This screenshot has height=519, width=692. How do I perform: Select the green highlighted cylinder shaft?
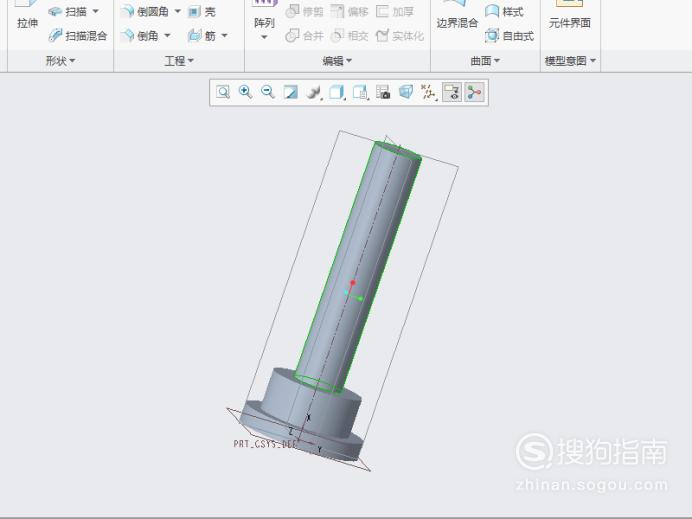pyautogui.click(x=357, y=265)
